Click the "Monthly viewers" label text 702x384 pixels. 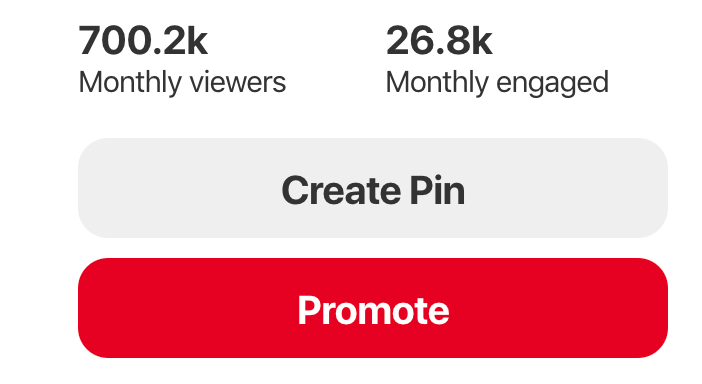[x=182, y=83]
